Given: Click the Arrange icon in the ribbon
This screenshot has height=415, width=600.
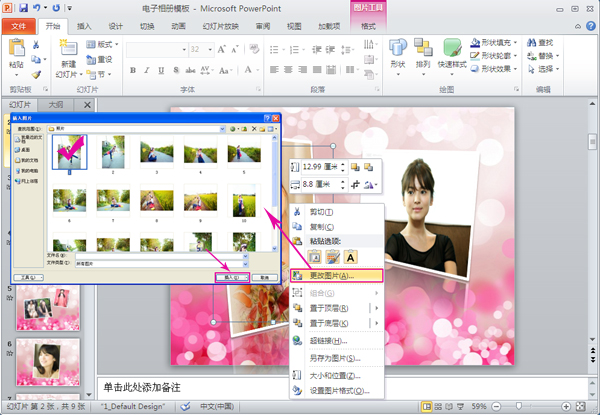Looking at the screenshot, I should [x=423, y=50].
